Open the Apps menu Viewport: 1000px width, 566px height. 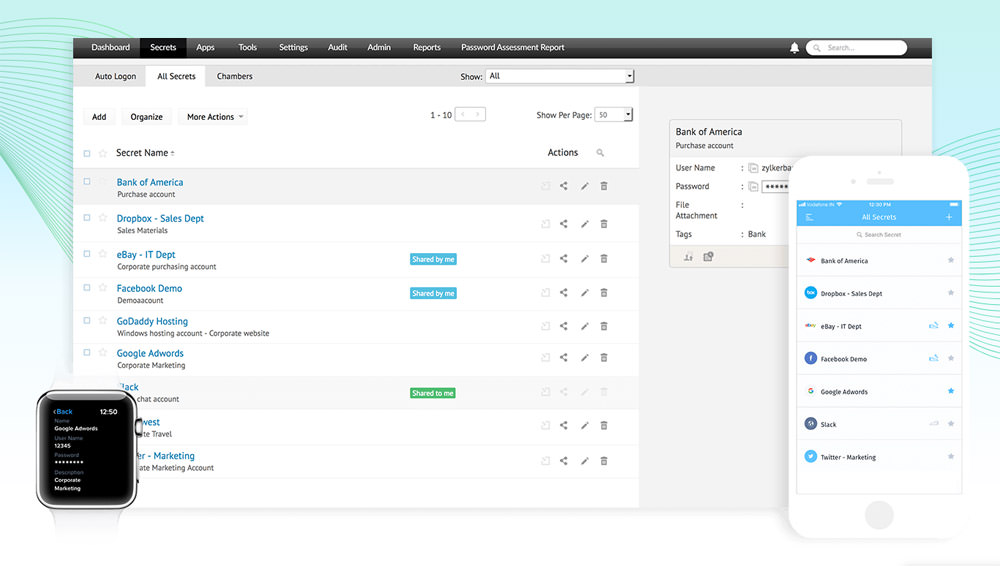point(205,47)
